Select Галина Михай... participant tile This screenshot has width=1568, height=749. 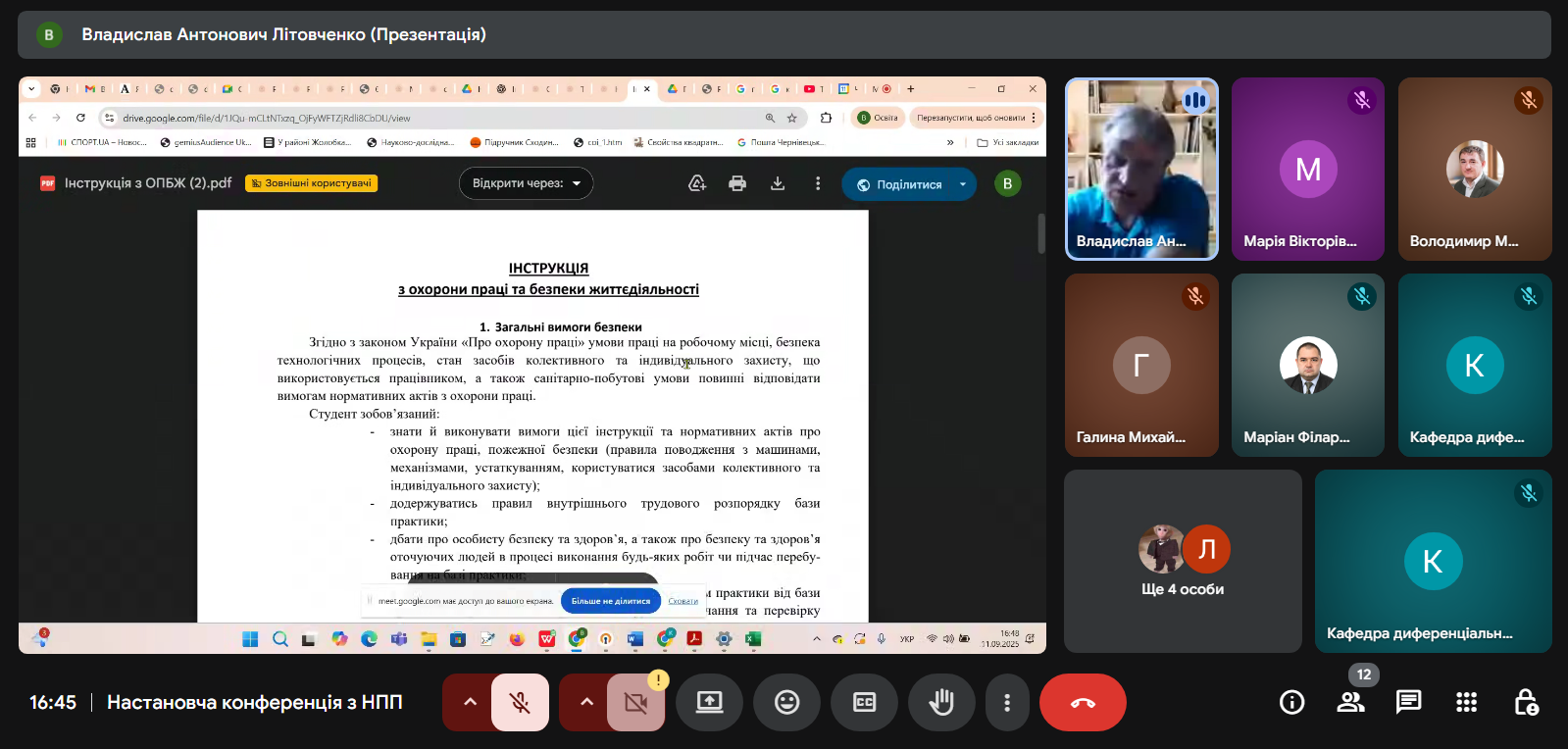point(1141,365)
